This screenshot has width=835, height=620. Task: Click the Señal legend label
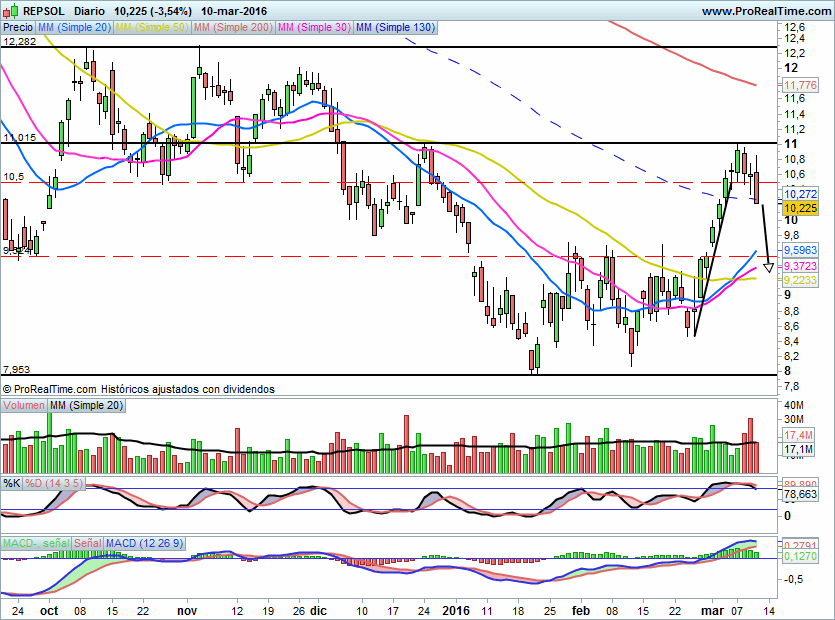click(87, 543)
